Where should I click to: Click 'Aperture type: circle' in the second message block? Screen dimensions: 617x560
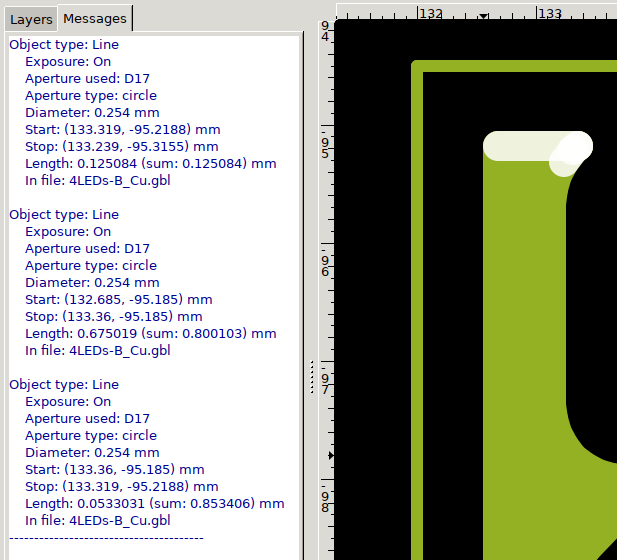pyautogui.click(x=91, y=266)
